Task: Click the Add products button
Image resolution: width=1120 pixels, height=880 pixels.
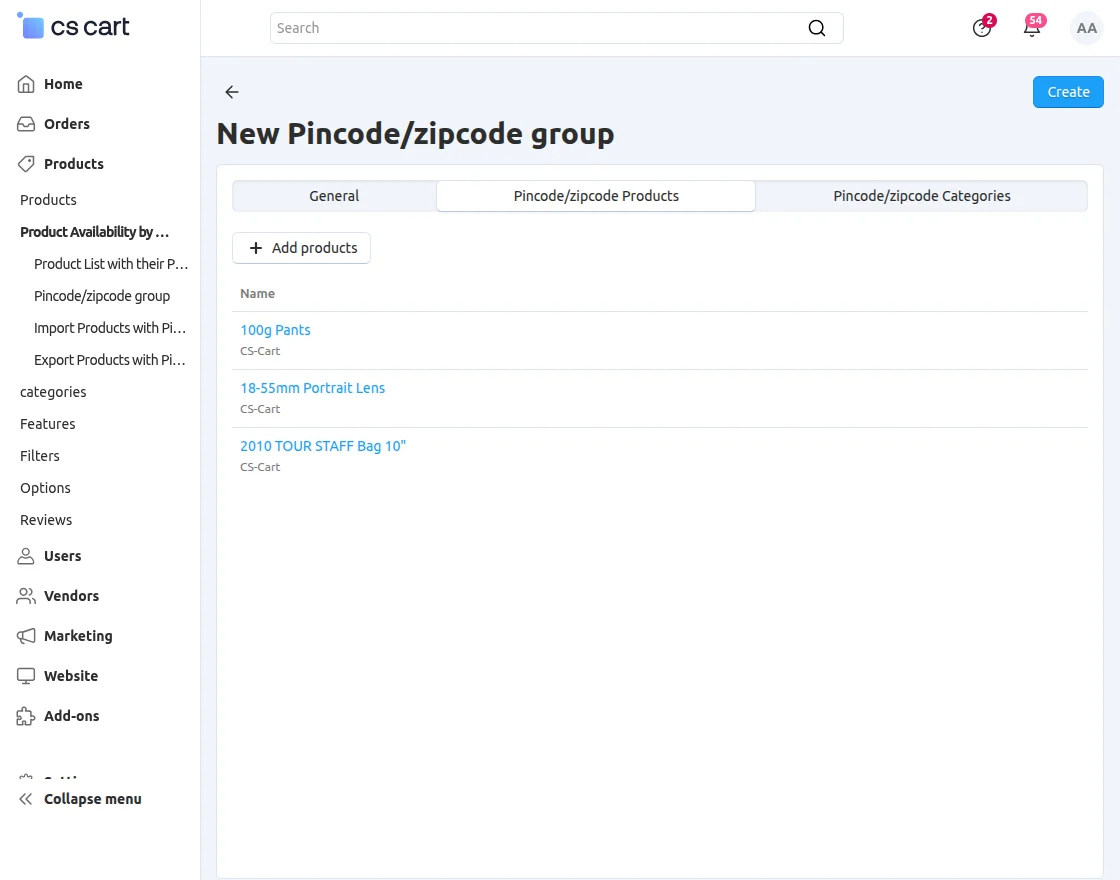Action: point(301,248)
